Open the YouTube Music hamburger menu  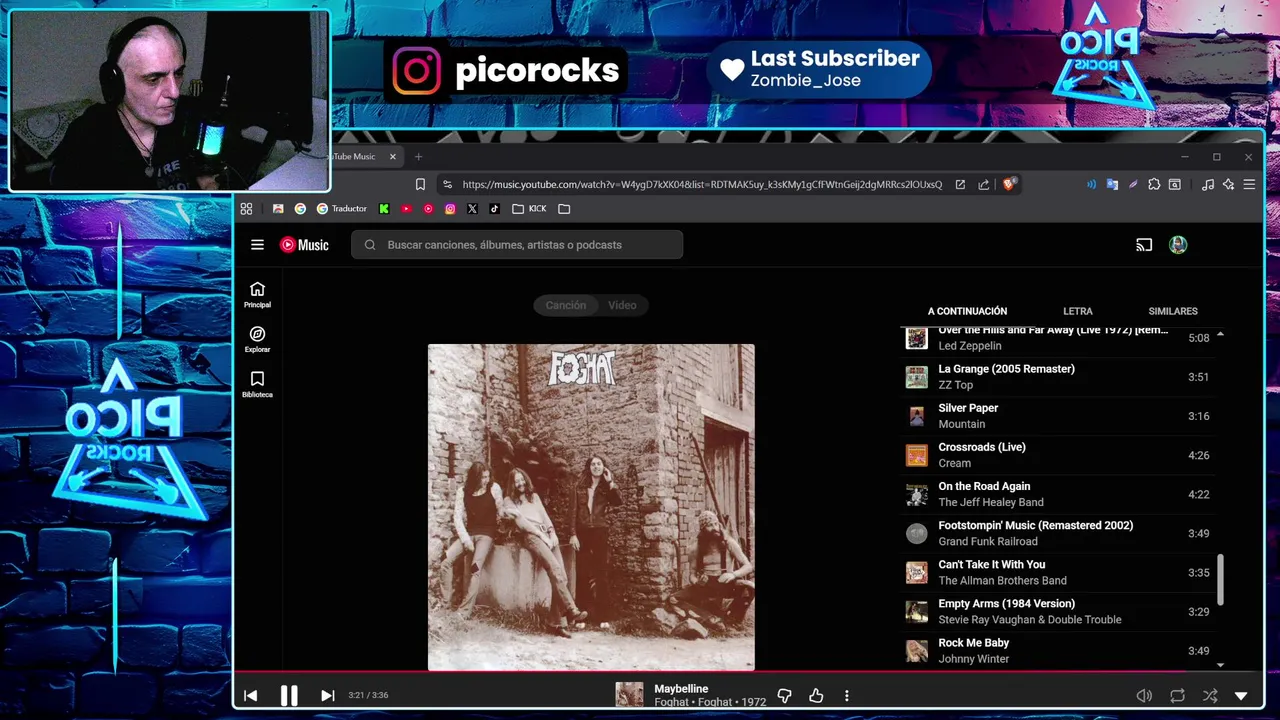(257, 245)
